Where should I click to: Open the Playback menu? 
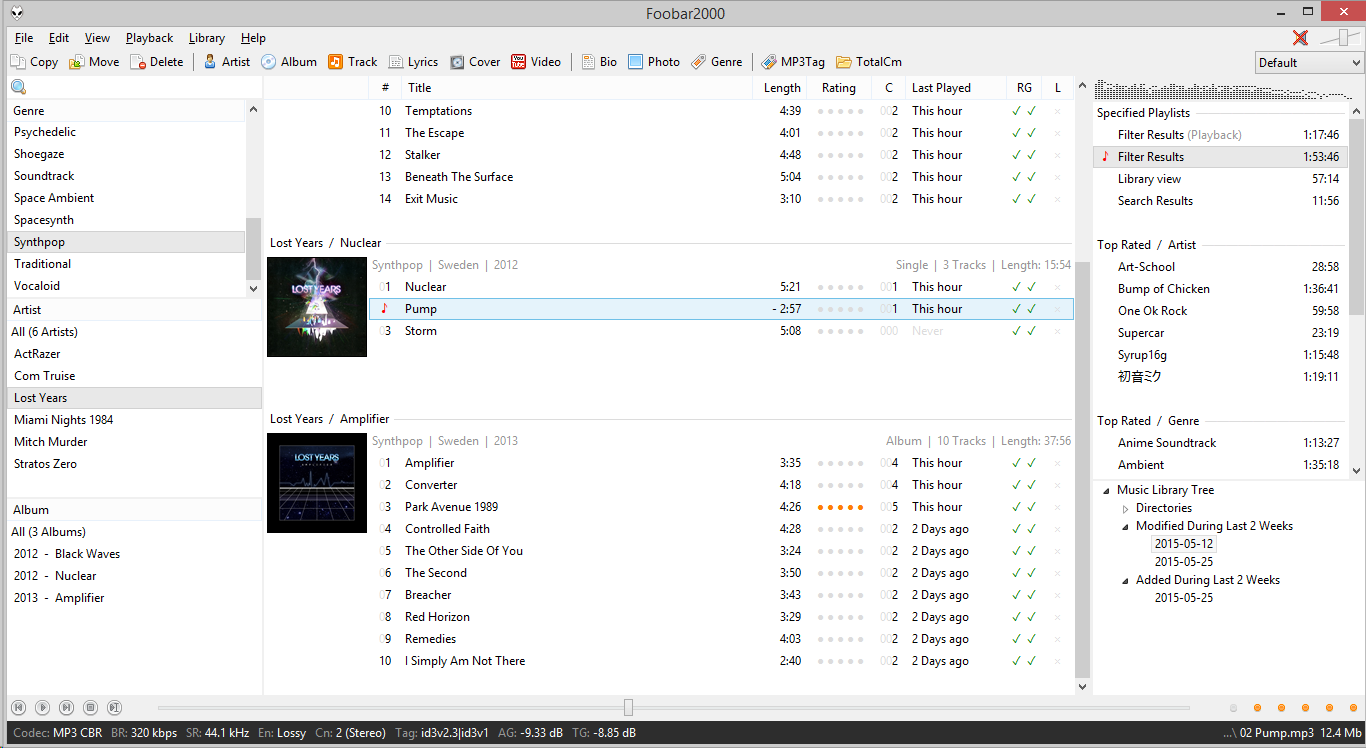149,38
